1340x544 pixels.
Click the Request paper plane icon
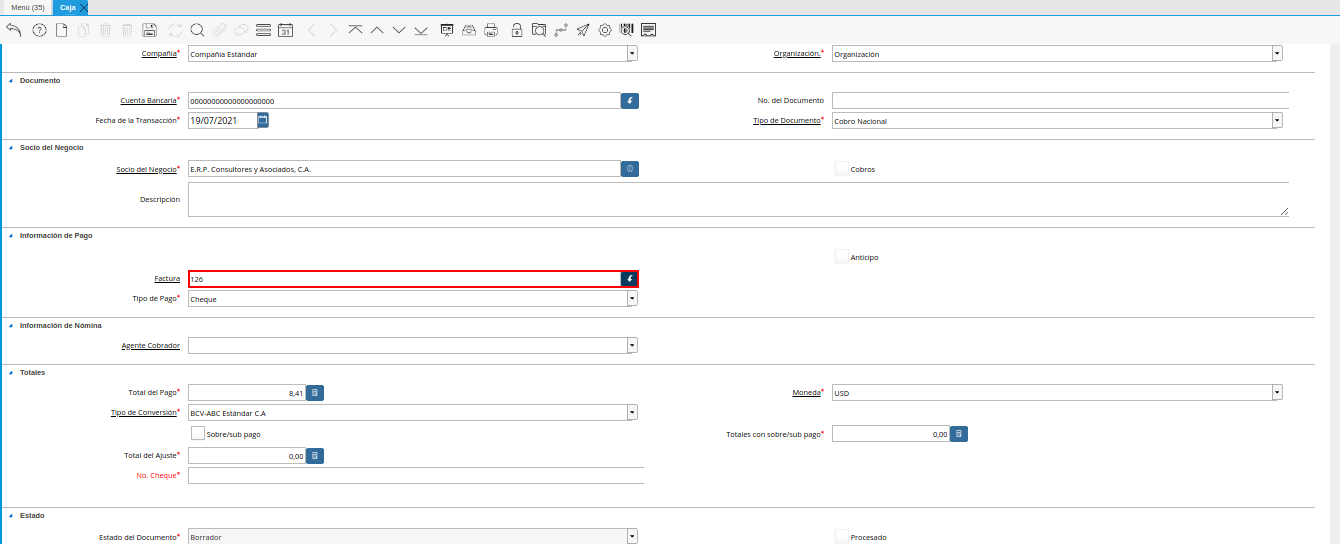583,30
